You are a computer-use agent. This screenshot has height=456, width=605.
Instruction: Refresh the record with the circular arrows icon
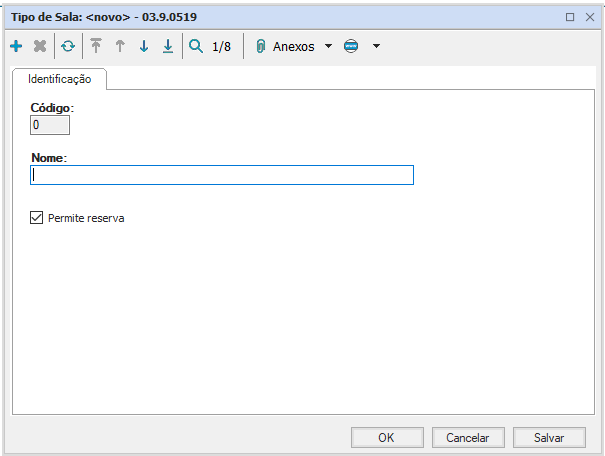(67, 46)
